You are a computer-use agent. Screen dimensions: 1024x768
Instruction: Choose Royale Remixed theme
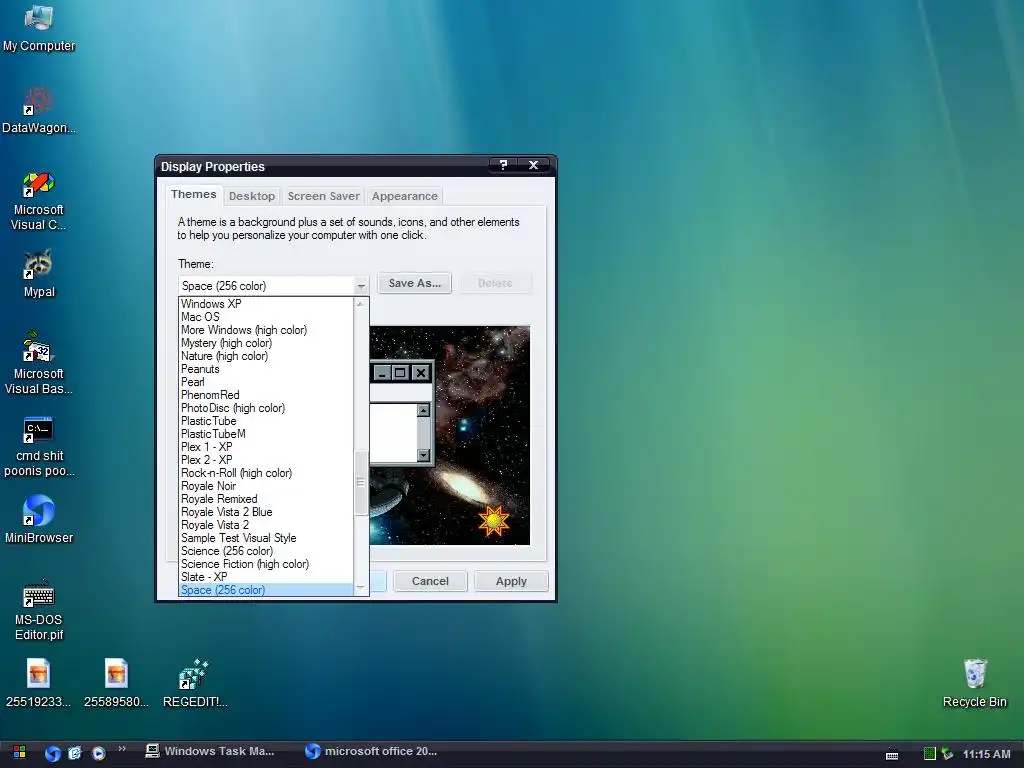[266, 499]
